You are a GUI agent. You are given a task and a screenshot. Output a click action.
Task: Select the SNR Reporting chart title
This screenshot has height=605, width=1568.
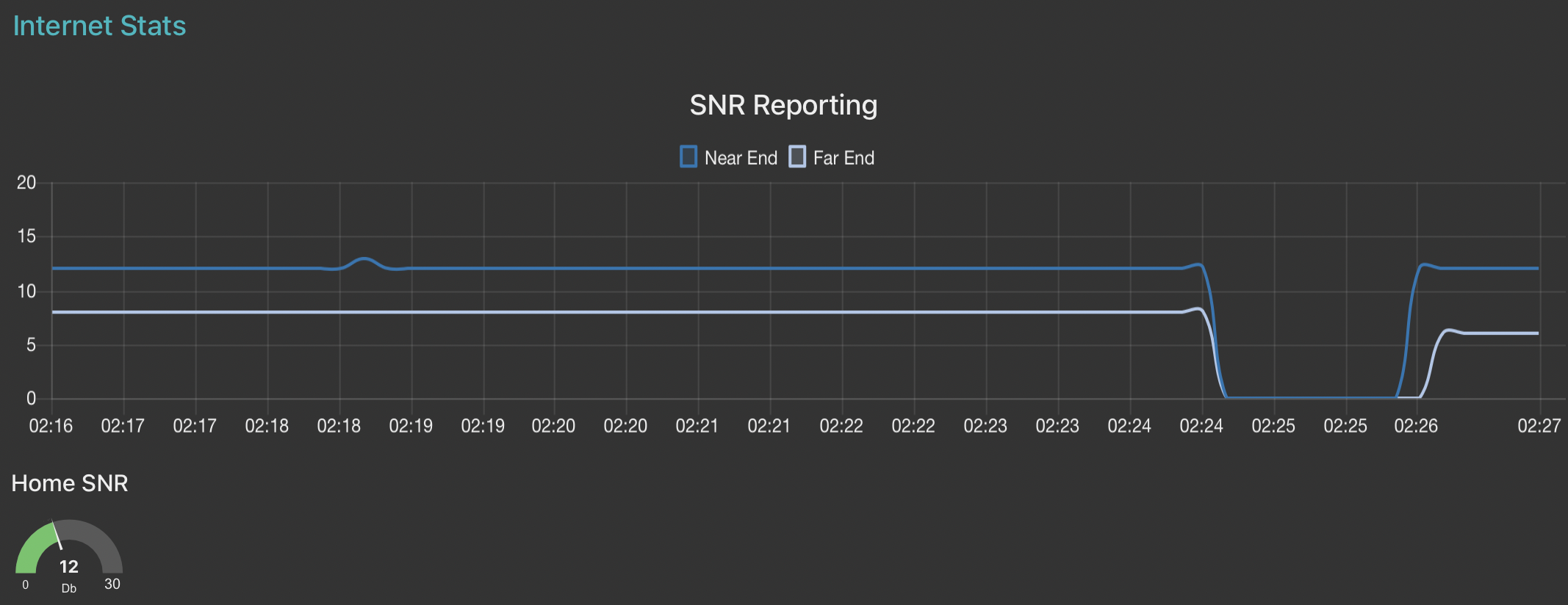pyautogui.click(x=783, y=105)
